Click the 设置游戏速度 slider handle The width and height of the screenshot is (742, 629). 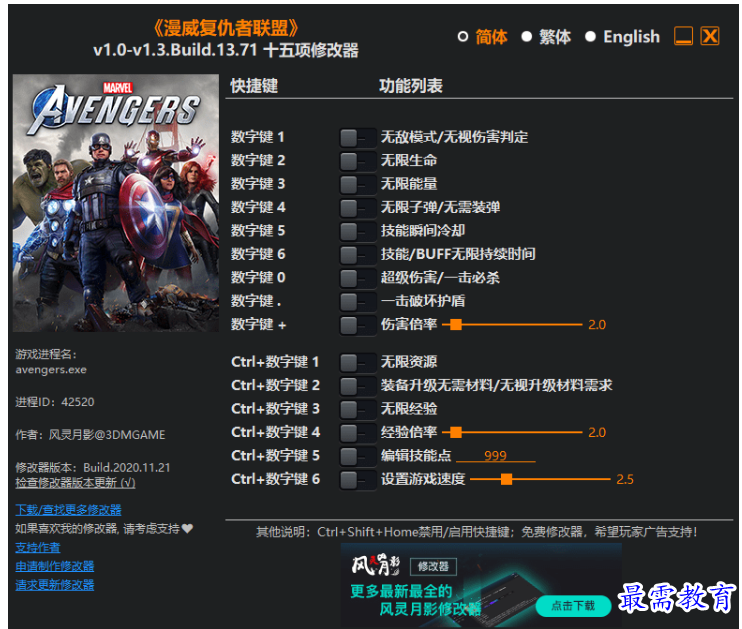tap(506, 479)
